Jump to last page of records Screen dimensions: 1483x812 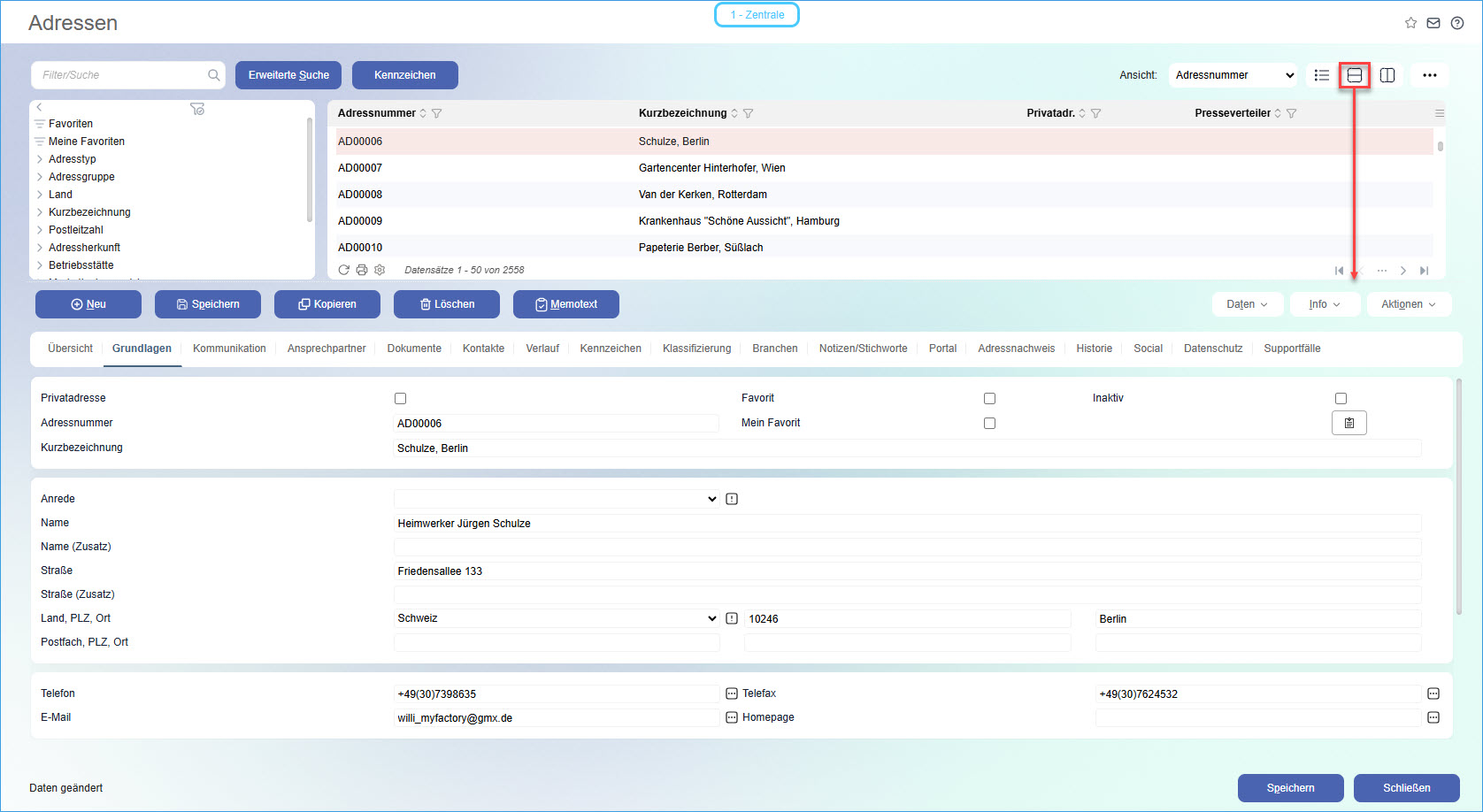(x=1424, y=271)
